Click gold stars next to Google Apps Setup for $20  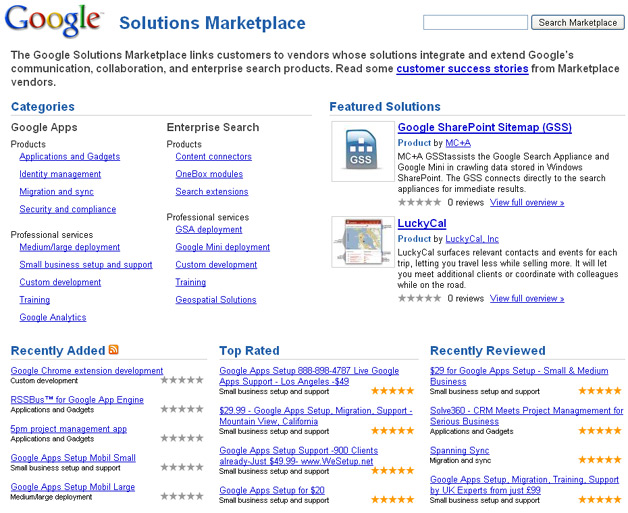[392, 499]
